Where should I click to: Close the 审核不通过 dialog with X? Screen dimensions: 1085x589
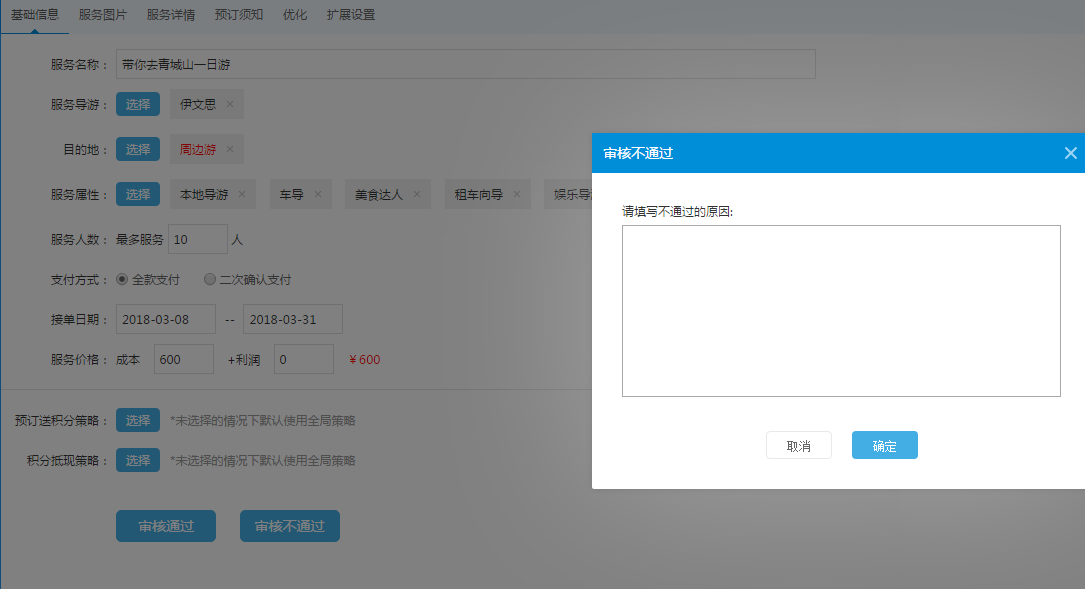tap(1070, 153)
